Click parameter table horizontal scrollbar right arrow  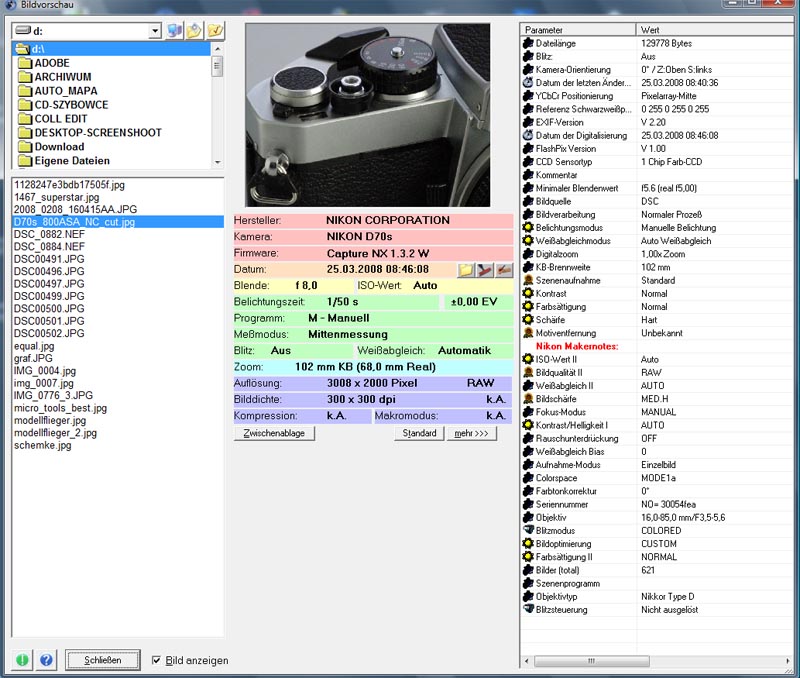(788, 661)
